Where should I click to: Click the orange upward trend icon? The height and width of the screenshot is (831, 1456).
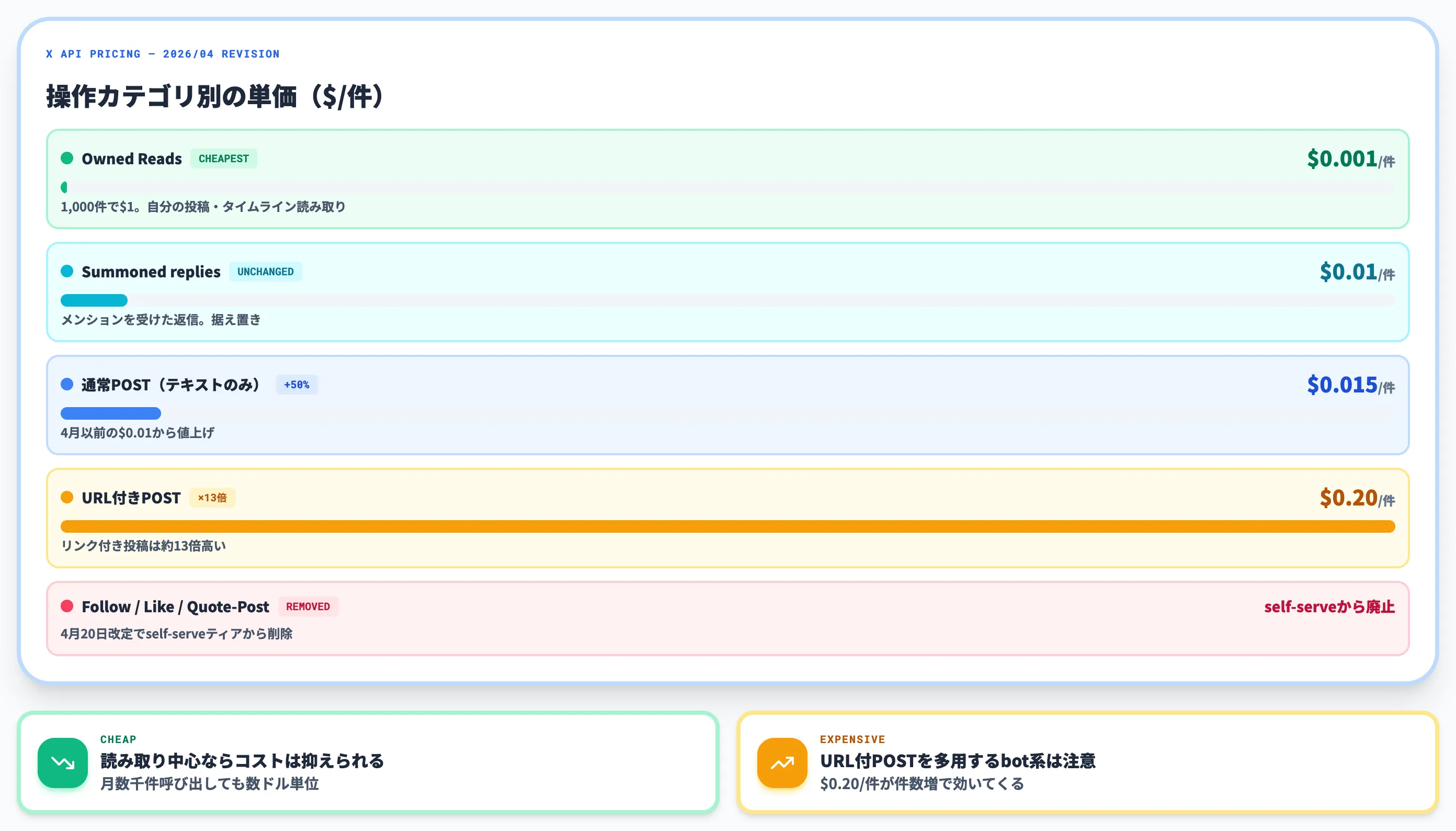point(782,762)
